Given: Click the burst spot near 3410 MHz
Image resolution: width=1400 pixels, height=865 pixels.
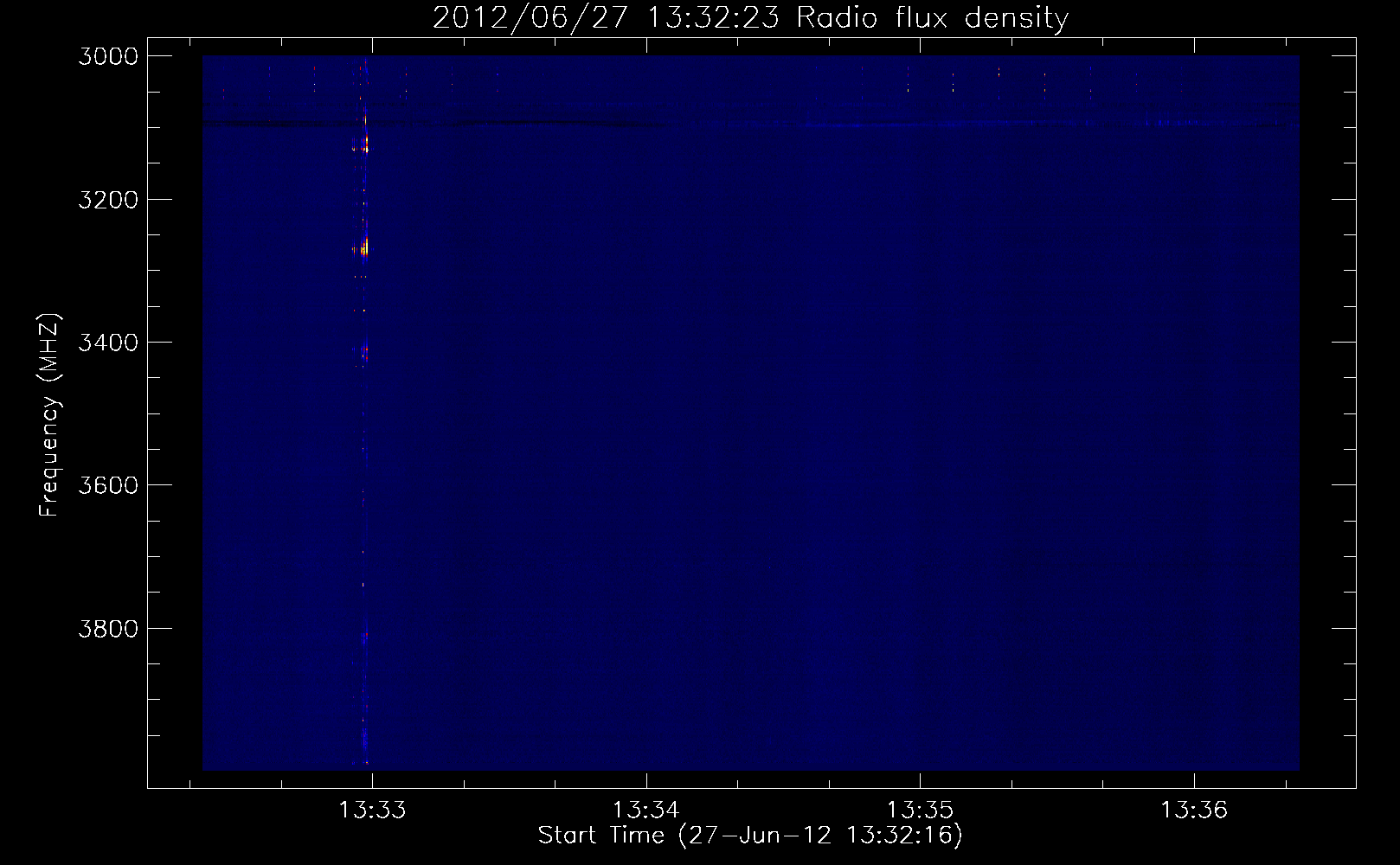Looking at the screenshot, I should pyautogui.click(x=364, y=352).
